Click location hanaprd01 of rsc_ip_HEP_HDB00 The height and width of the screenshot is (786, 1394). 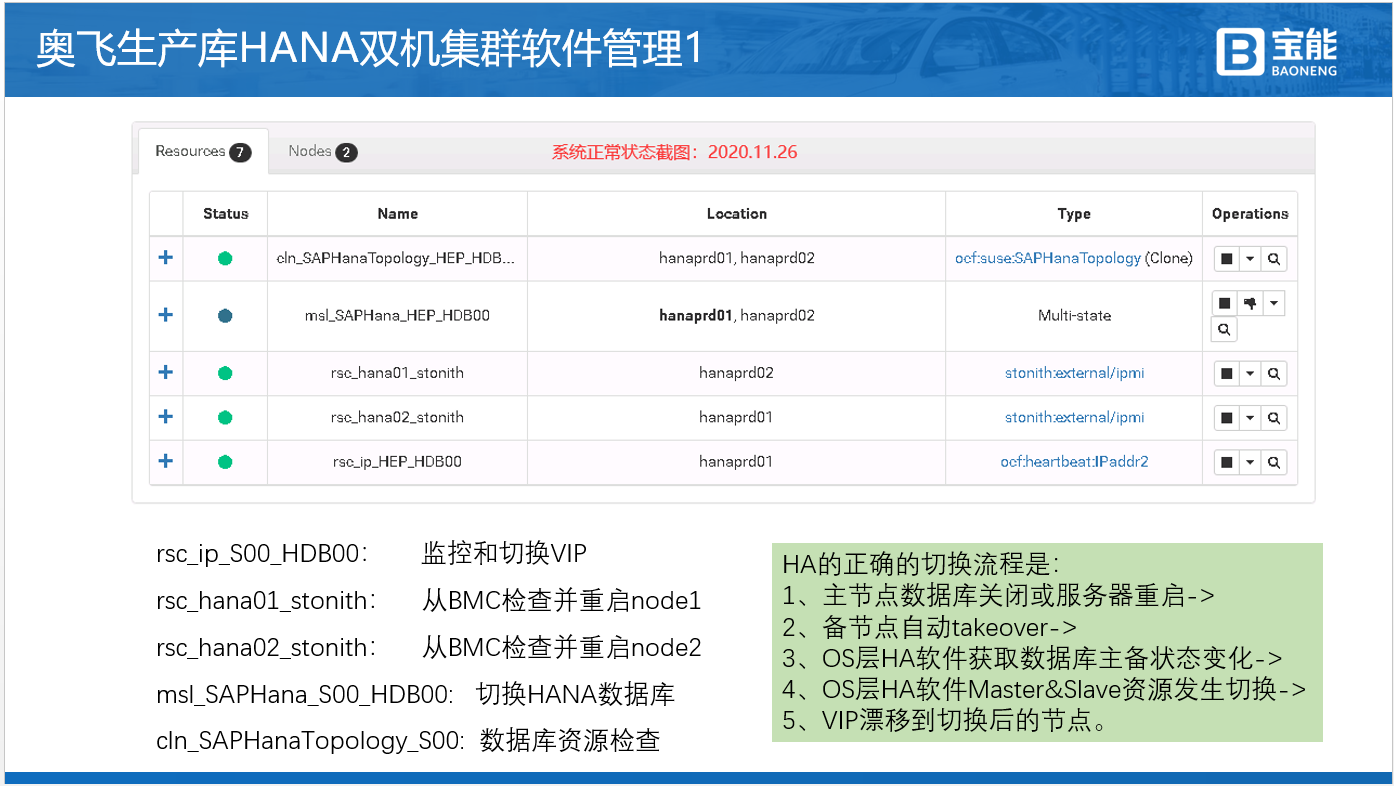point(737,462)
